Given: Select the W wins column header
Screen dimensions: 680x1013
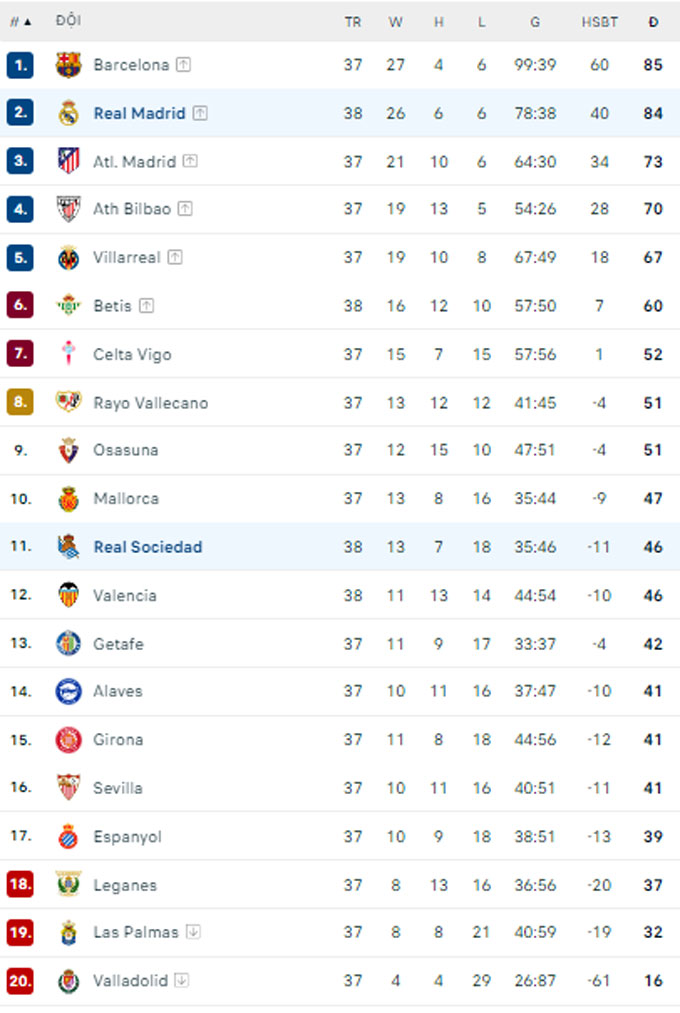Looking at the screenshot, I should point(396,22).
